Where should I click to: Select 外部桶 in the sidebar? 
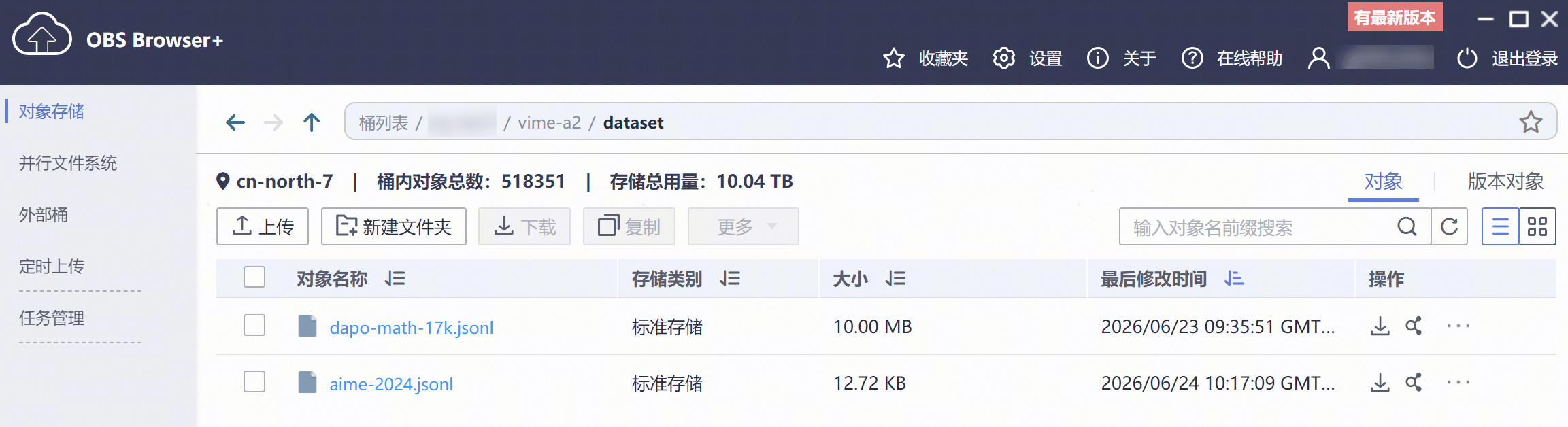[44, 215]
